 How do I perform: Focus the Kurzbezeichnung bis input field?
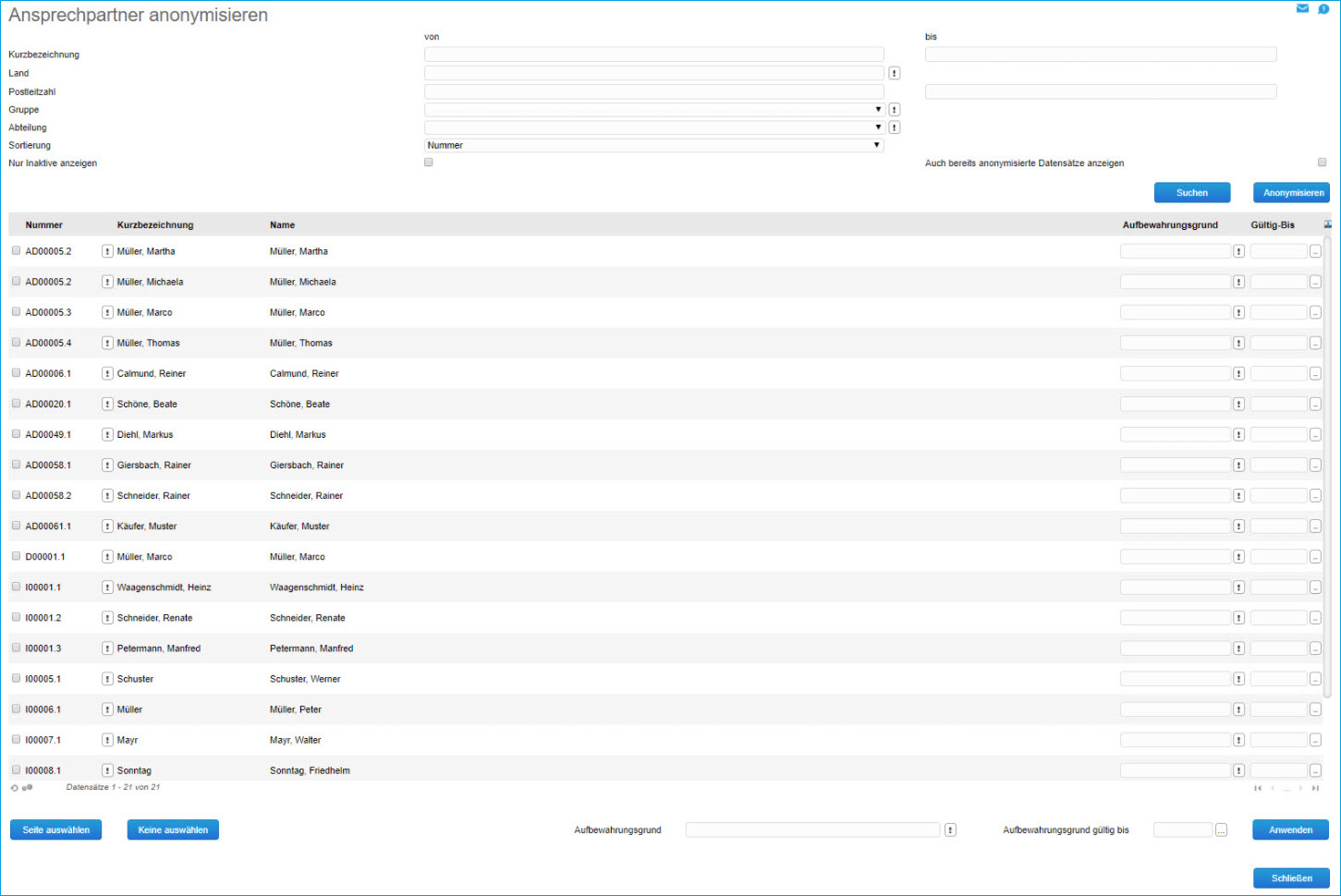tap(1101, 54)
